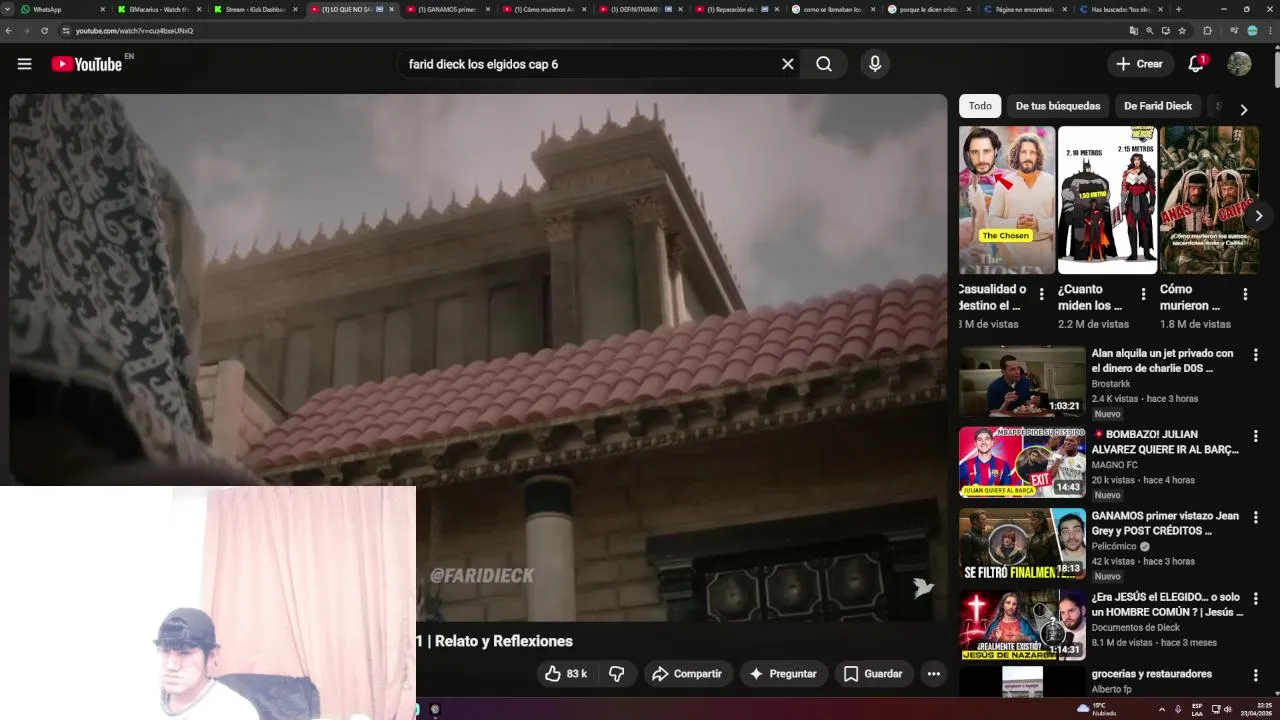Advance the Shorts carousel with the right arrow
The image size is (1280, 720).
(1259, 216)
